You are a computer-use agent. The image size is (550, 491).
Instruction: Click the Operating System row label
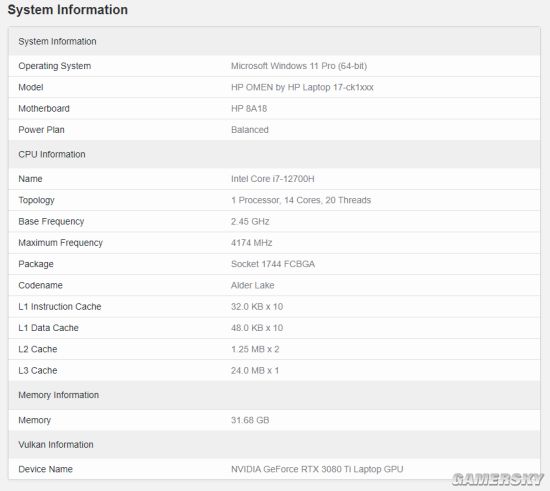[x=55, y=66]
